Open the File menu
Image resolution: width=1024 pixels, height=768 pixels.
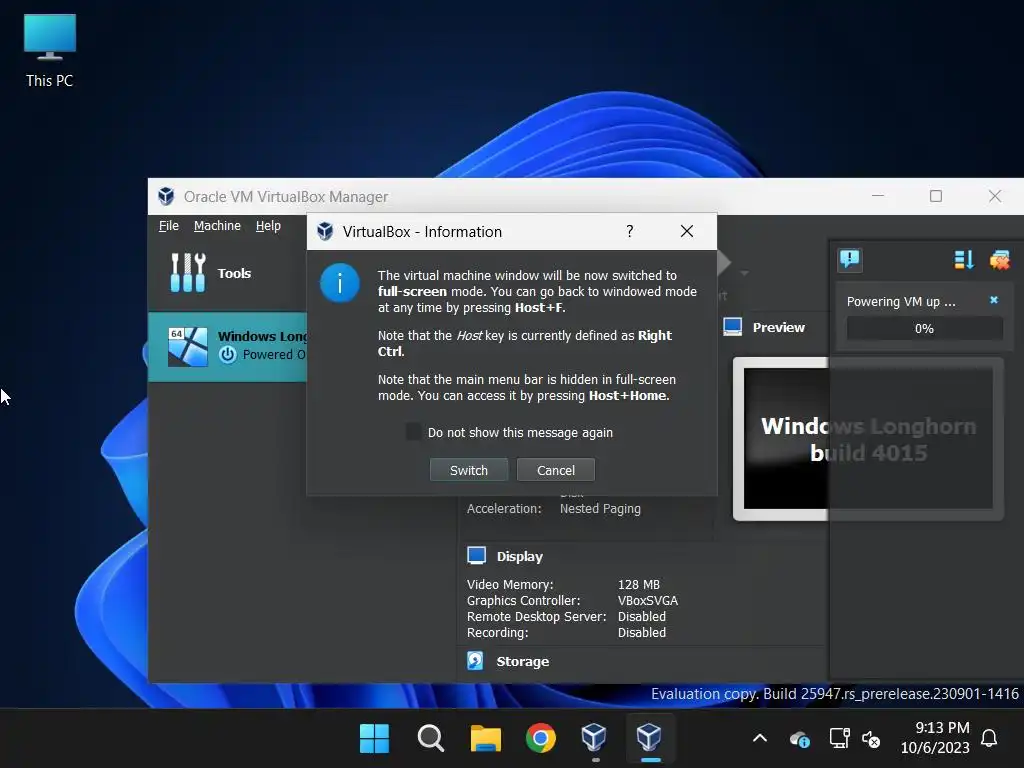[x=168, y=225]
